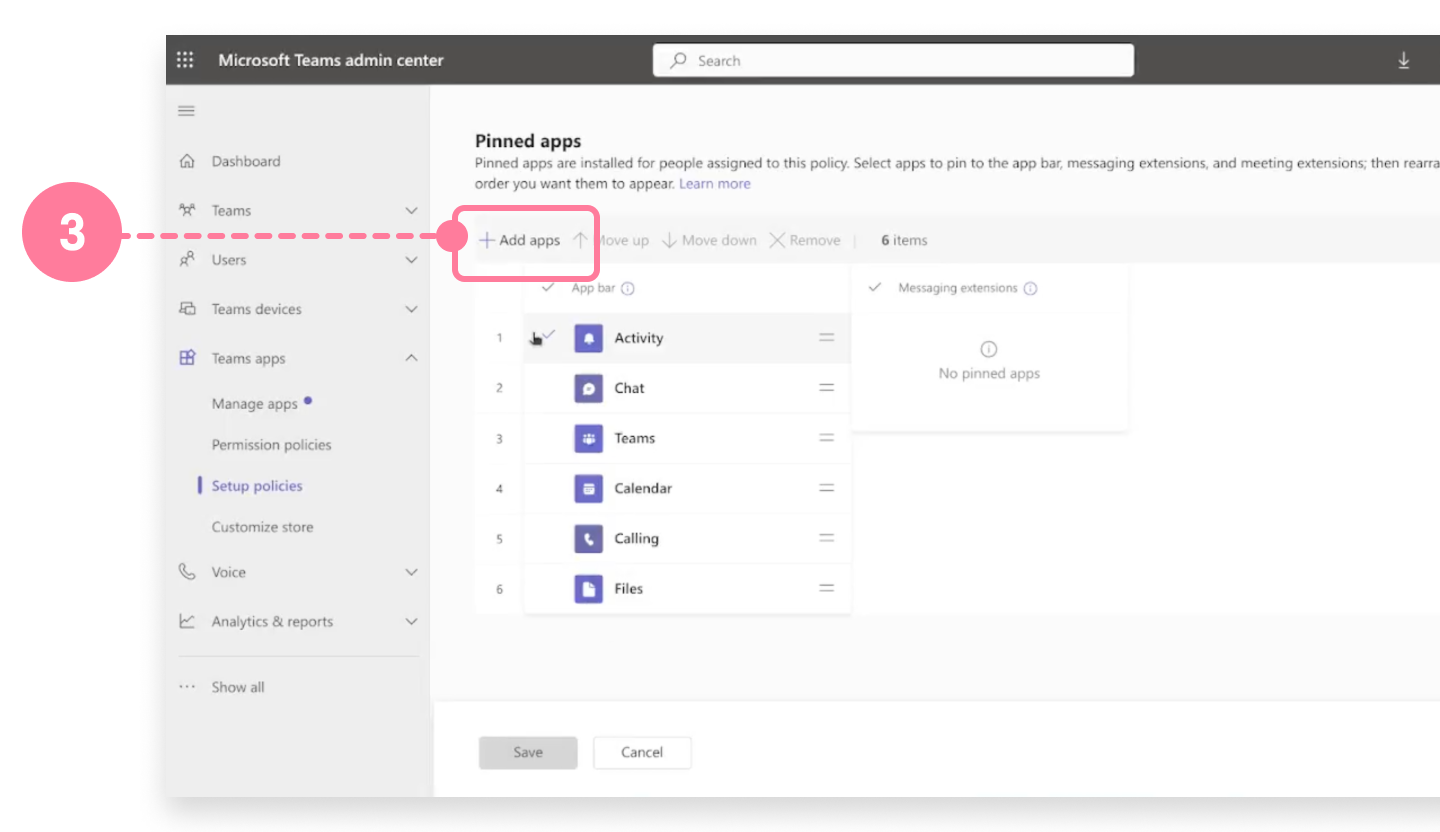This screenshot has height=832, width=1440.
Task: Open Manage apps page
Action: 255,404
